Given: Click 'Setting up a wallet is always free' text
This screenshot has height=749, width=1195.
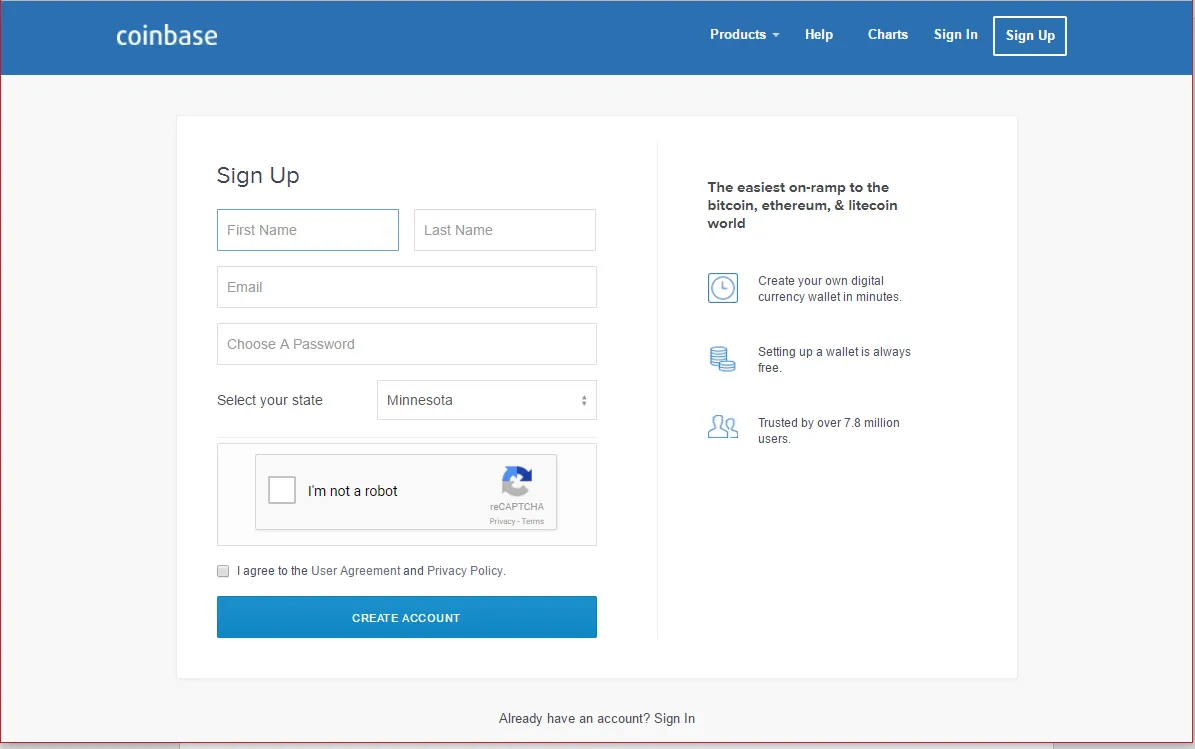Looking at the screenshot, I should click(x=834, y=360).
